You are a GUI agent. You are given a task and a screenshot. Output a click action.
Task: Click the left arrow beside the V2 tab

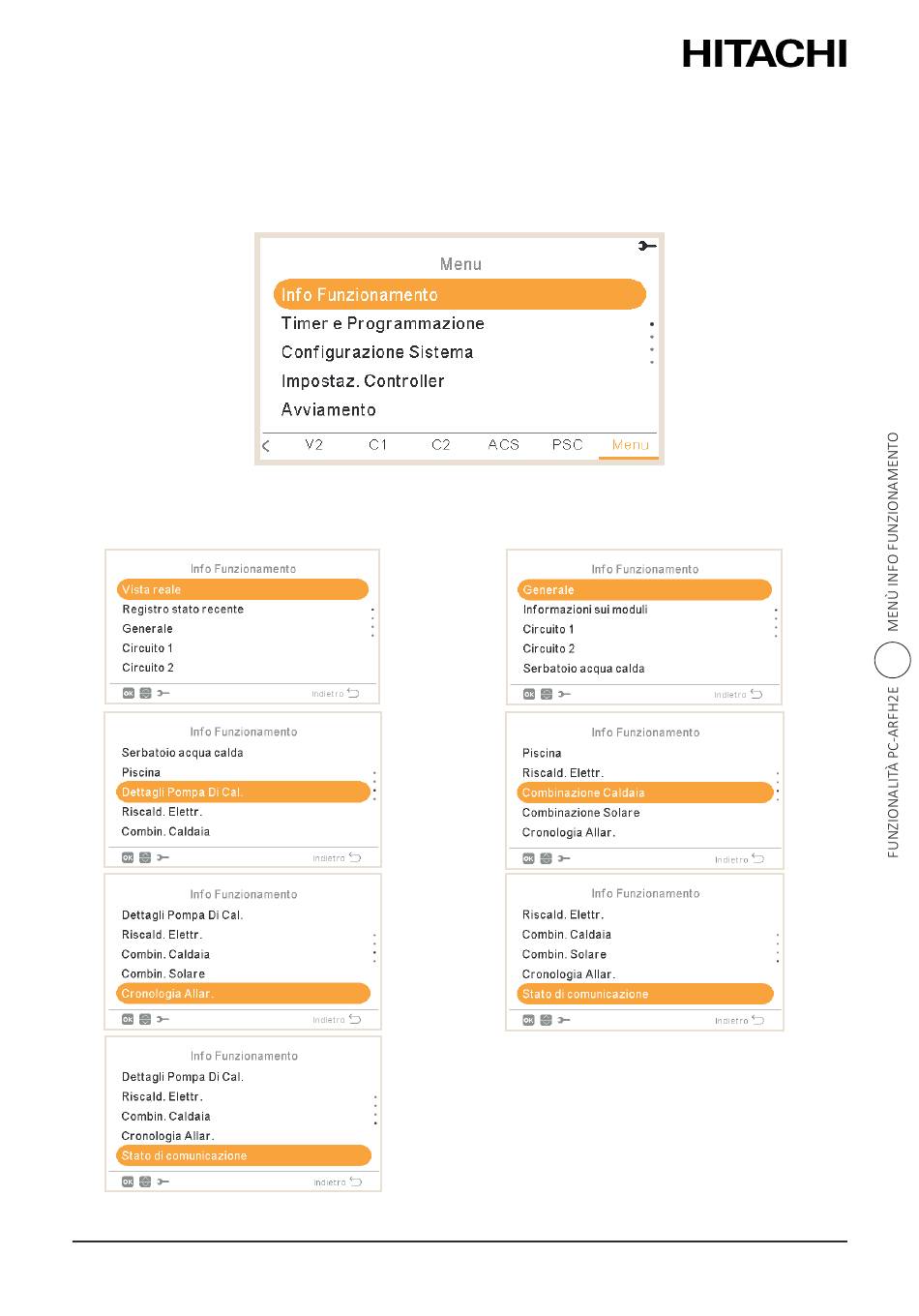[266, 446]
